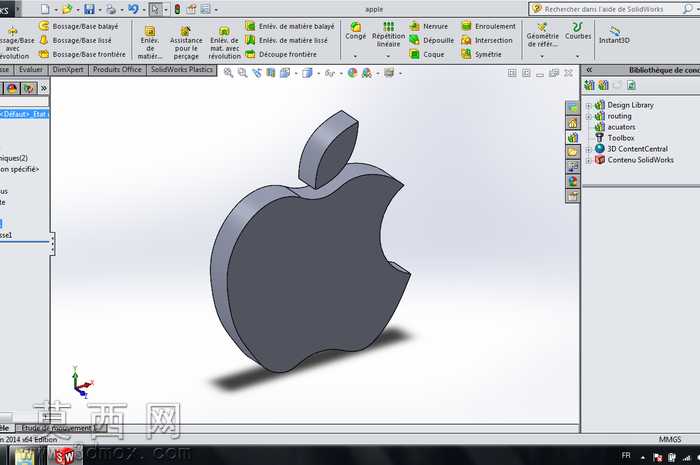This screenshot has height=465, width=700.
Task: Open Géométrie de référence tool
Action: click(x=542, y=34)
